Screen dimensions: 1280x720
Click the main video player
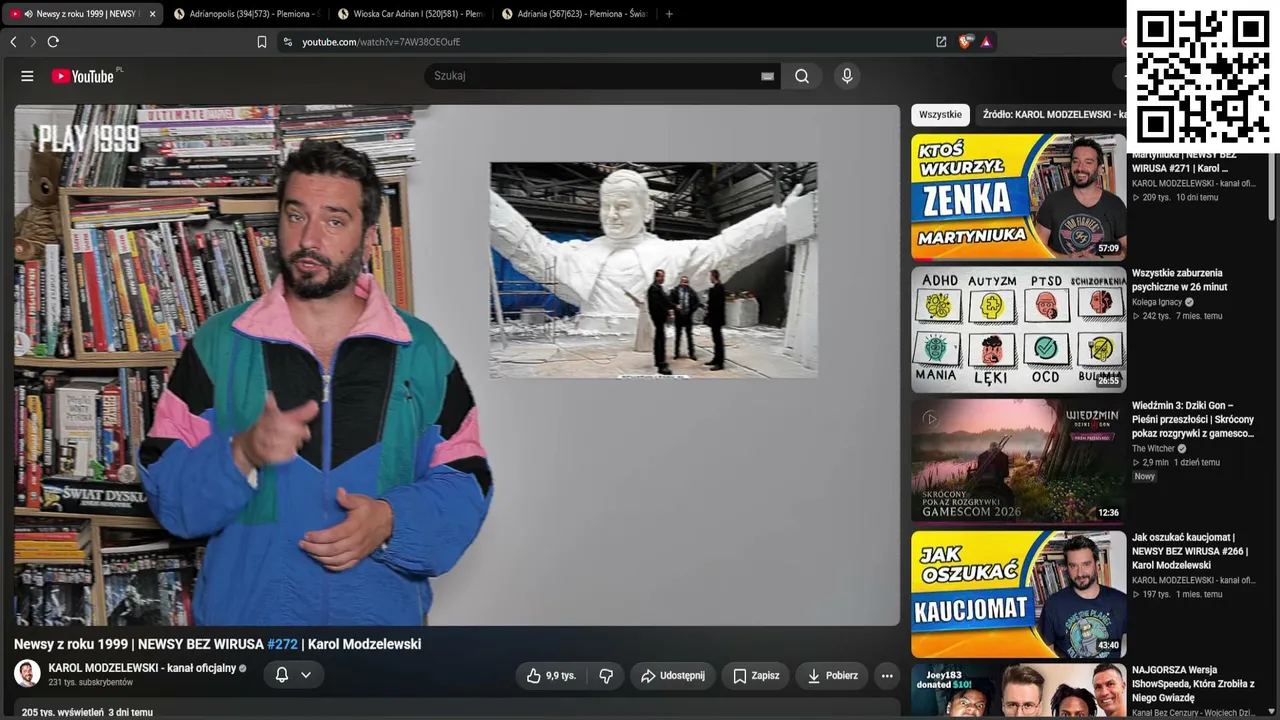457,365
